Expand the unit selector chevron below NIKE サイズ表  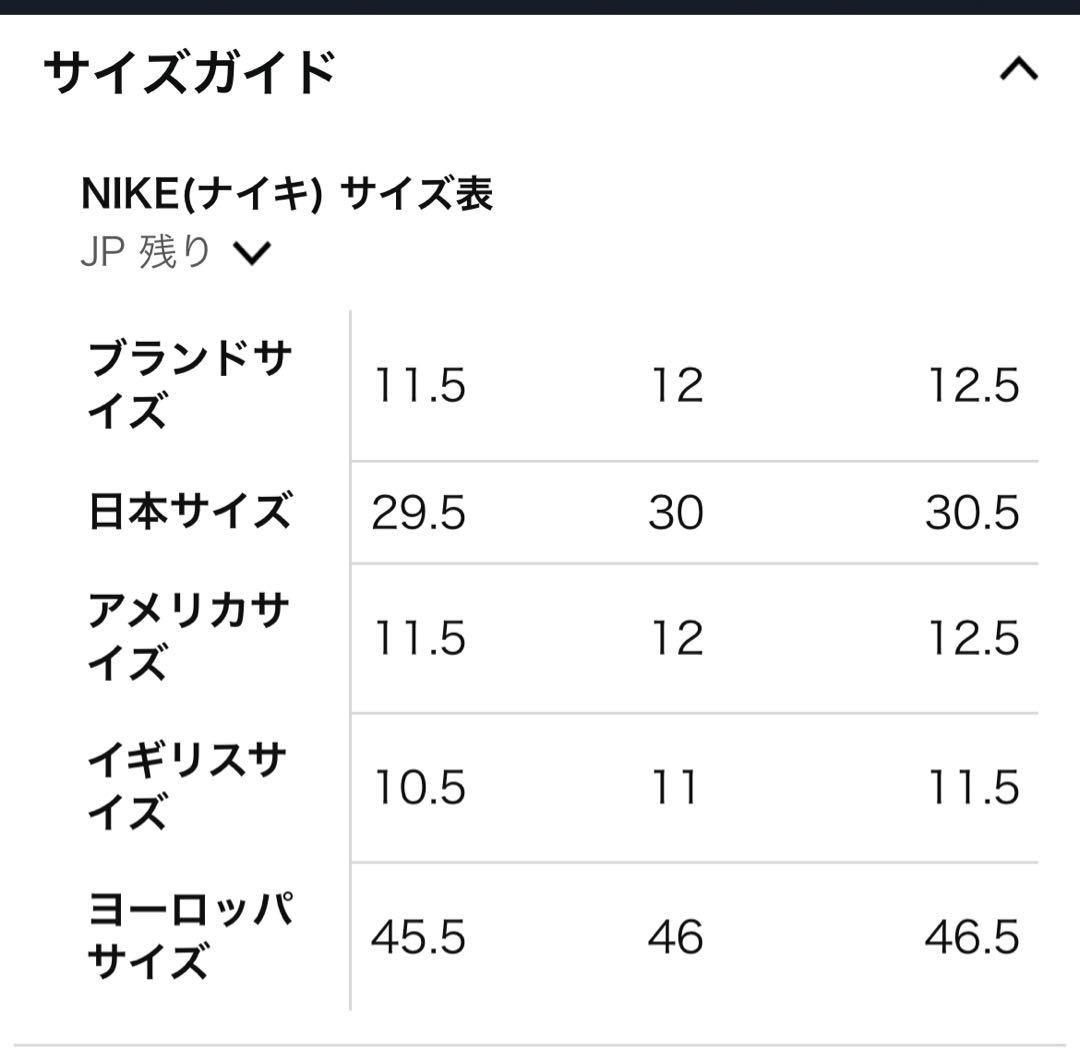pos(253,254)
